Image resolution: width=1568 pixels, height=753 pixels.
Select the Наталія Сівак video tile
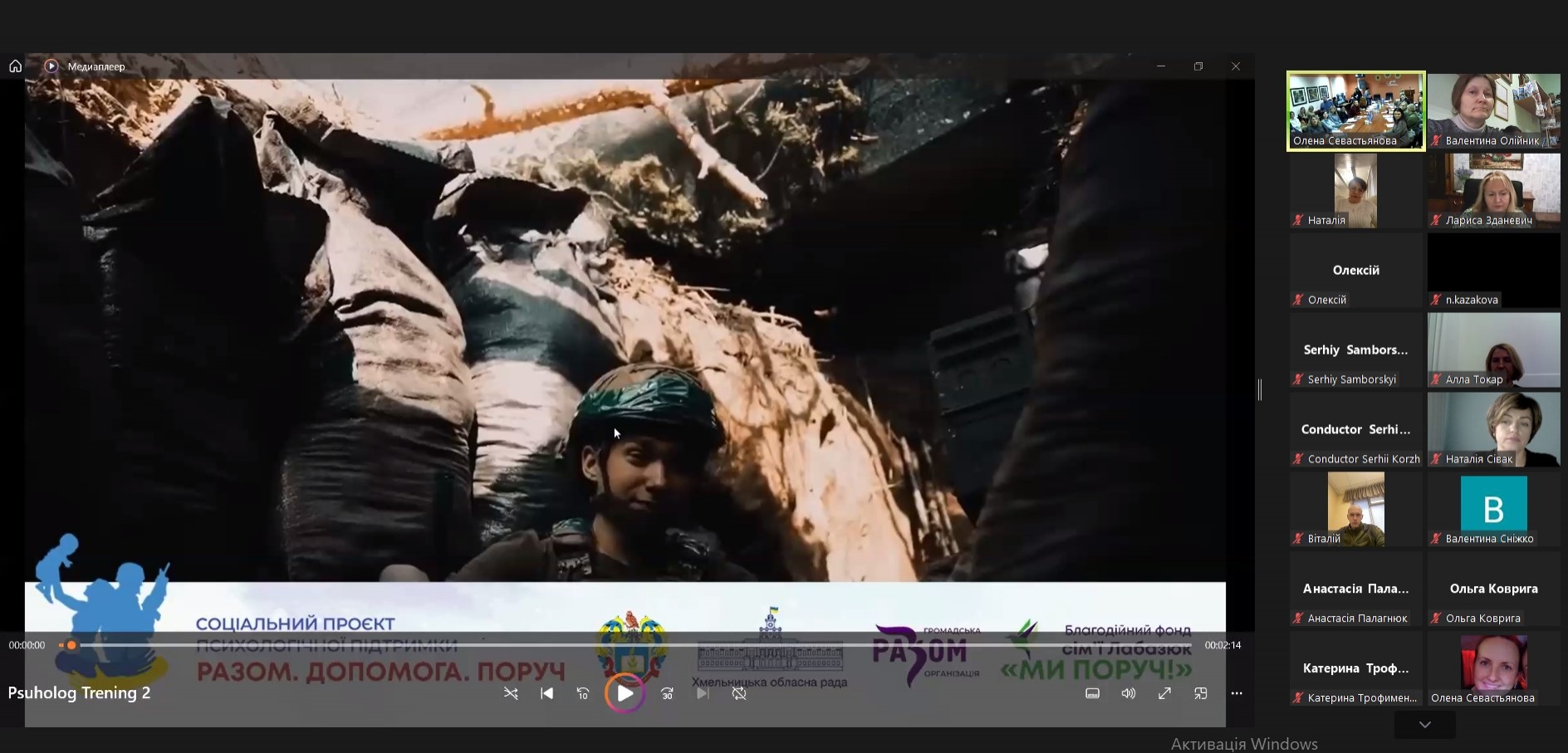click(1493, 429)
